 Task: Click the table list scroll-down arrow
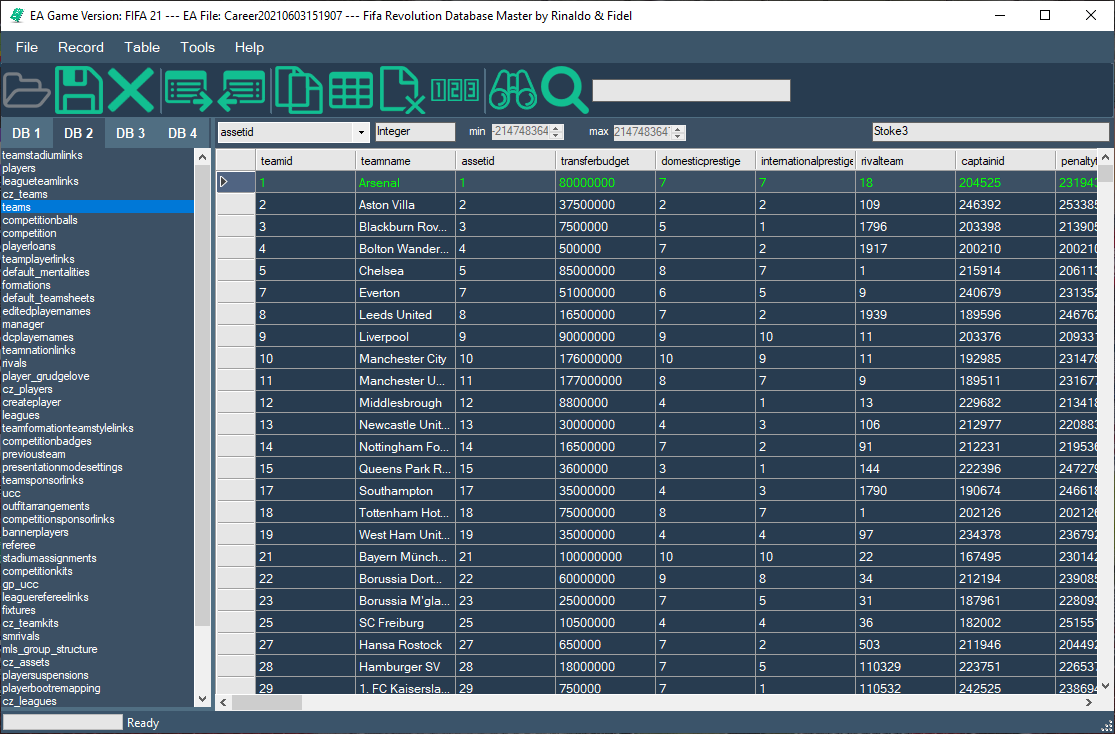[x=203, y=699]
